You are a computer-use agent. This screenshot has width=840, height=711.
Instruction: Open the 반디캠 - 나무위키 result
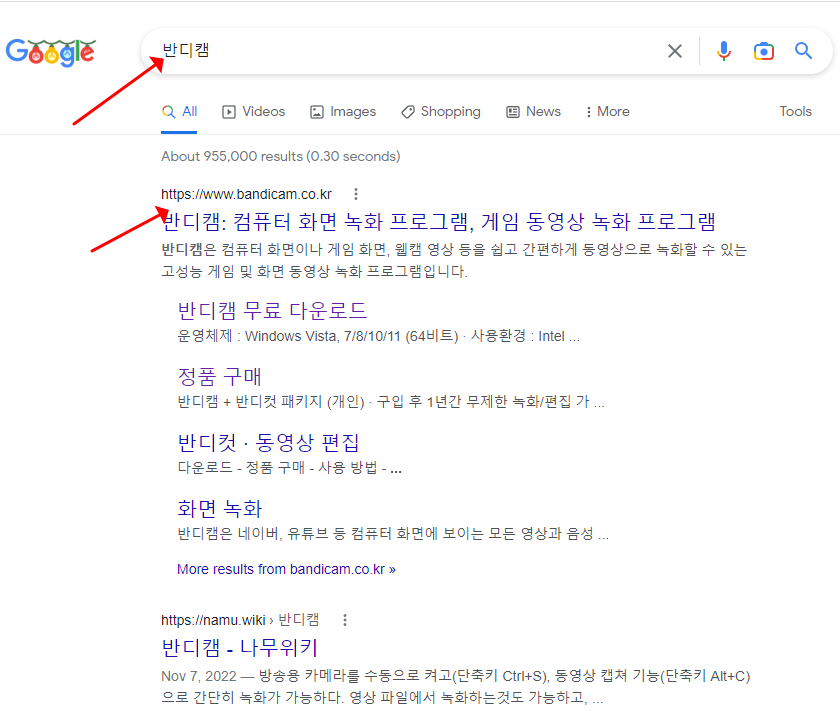click(239, 648)
